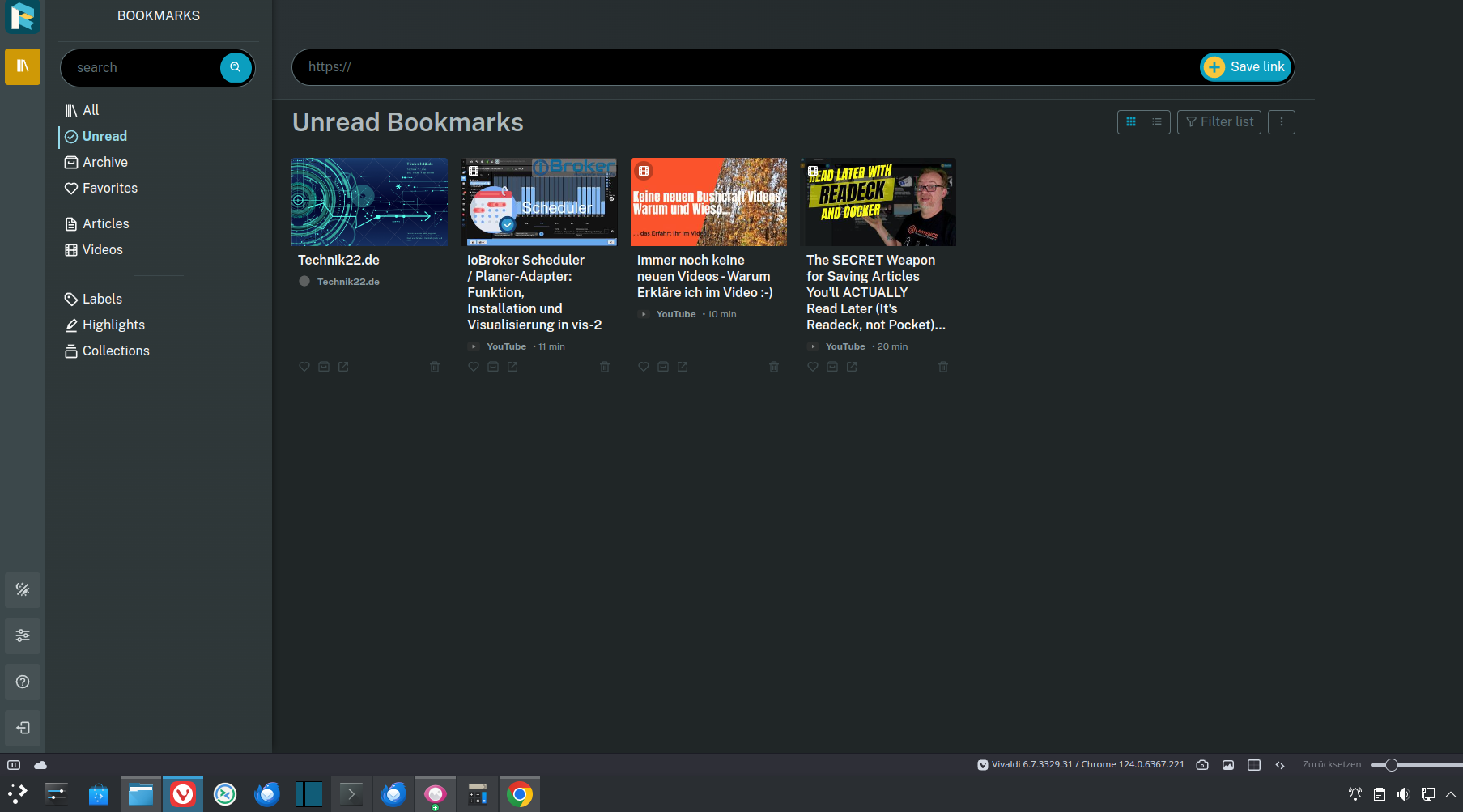Image resolution: width=1463 pixels, height=812 pixels.
Task: Open the Filter list button
Action: pyautogui.click(x=1219, y=122)
